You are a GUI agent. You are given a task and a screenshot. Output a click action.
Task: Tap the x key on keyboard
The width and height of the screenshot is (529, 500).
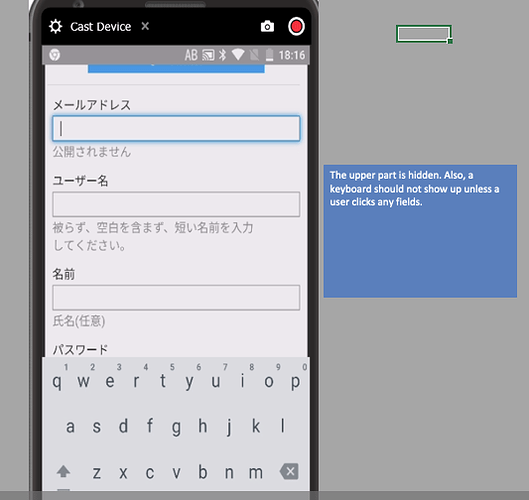123,472
